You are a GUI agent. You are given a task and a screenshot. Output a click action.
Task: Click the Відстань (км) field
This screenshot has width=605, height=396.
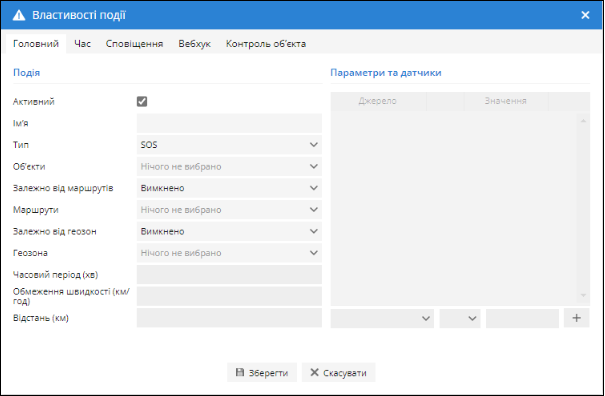[x=229, y=318]
